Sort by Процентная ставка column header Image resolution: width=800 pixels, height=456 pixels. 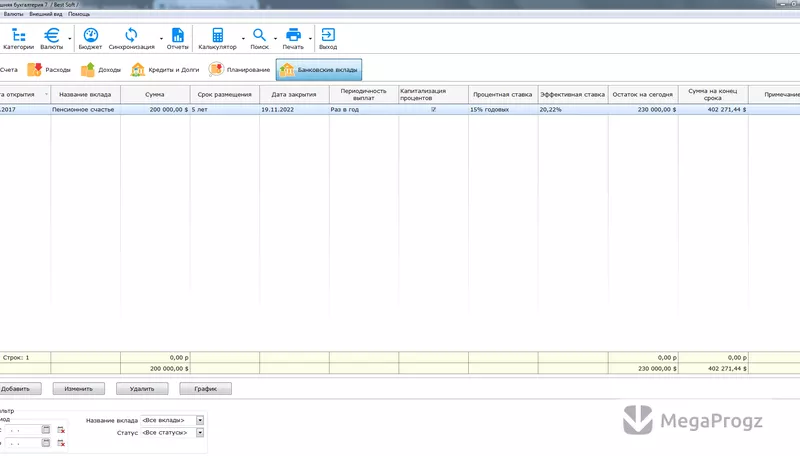click(503, 94)
